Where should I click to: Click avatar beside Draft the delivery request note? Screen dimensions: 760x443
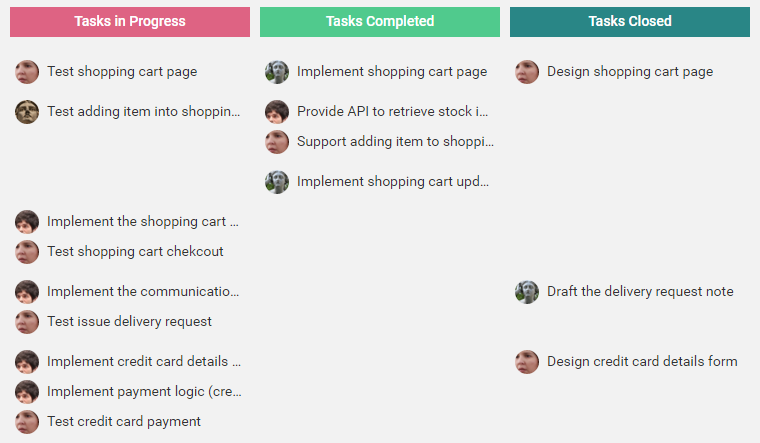click(x=527, y=292)
